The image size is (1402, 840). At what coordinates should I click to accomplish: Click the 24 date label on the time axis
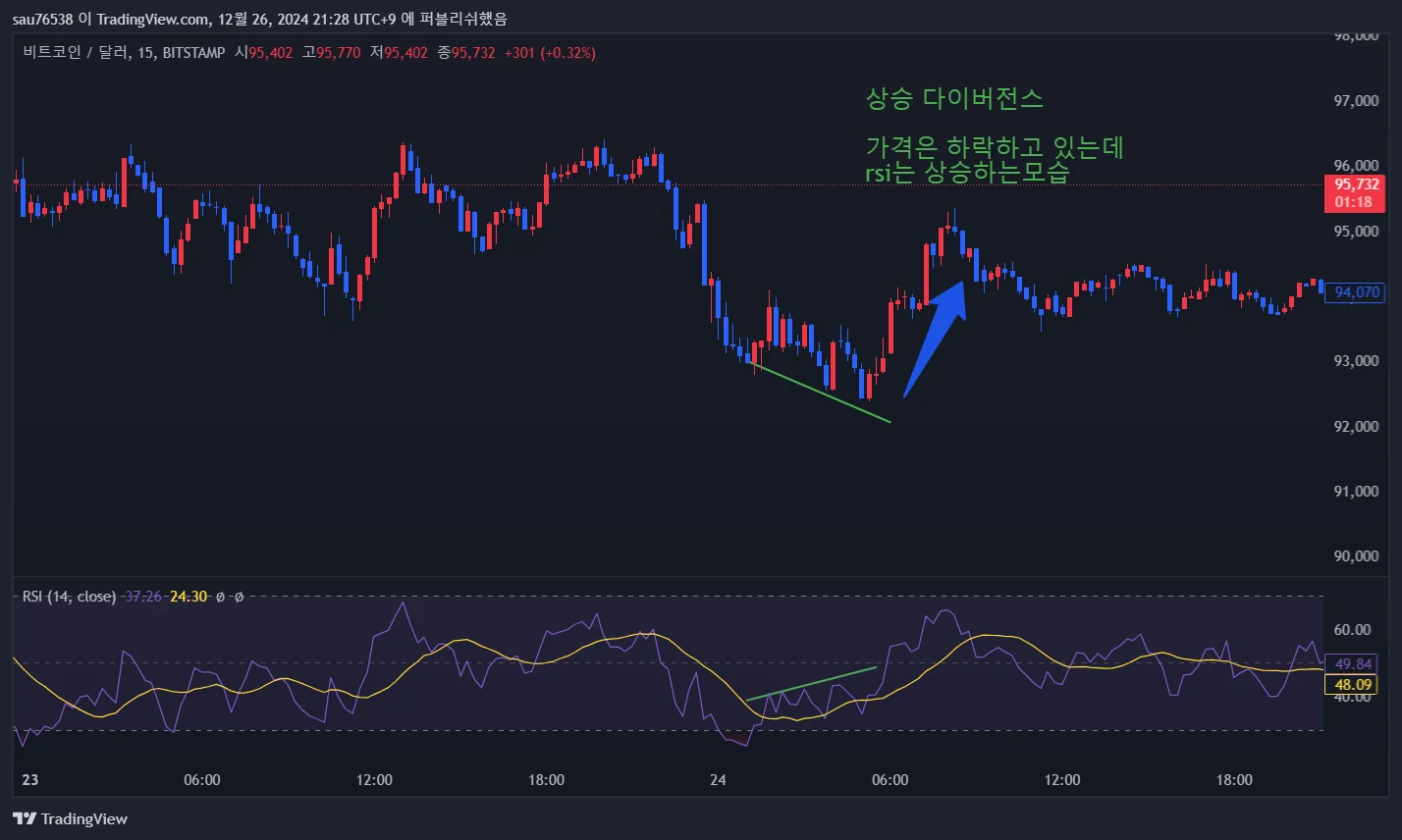tap(718, 780)
